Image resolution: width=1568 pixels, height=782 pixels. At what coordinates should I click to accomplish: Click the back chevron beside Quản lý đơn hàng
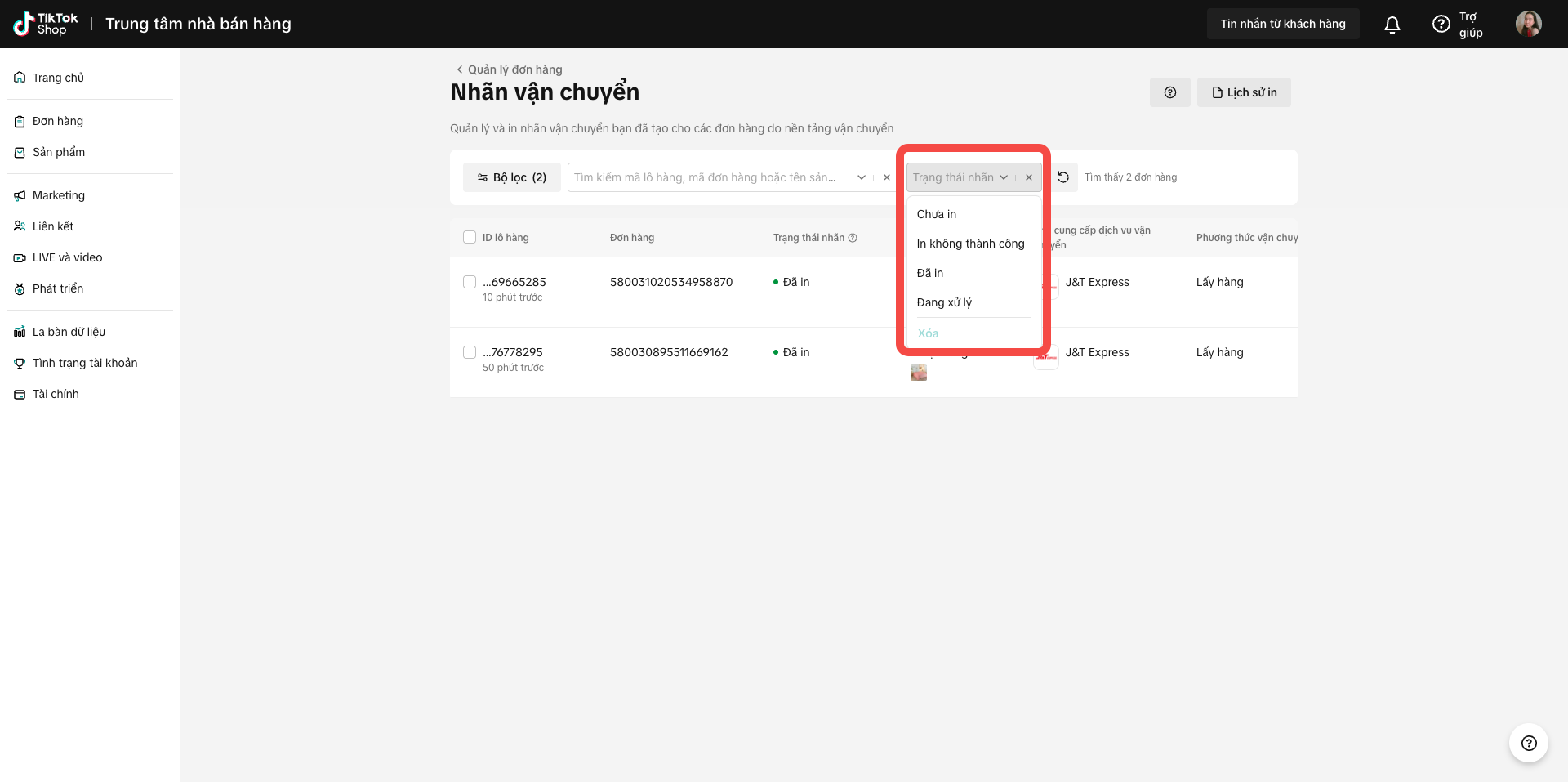pos(460,69)
